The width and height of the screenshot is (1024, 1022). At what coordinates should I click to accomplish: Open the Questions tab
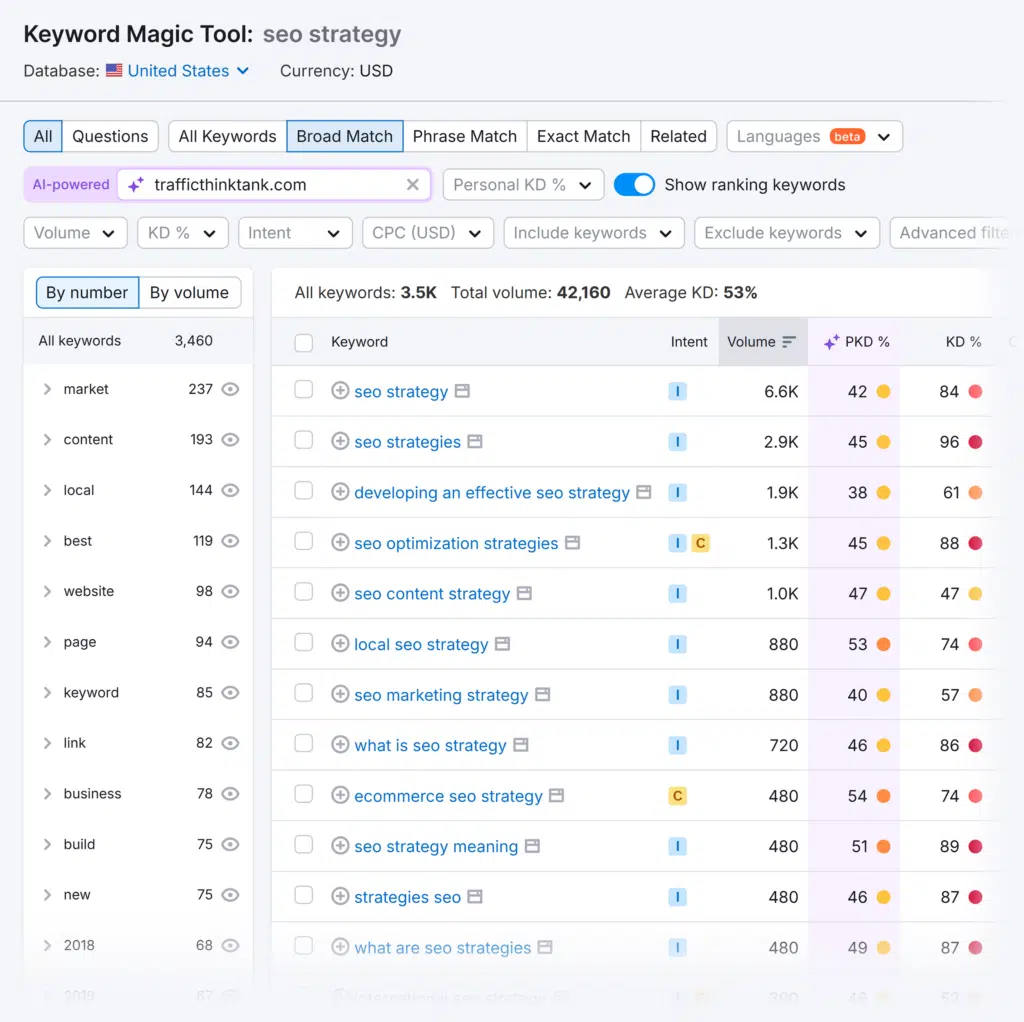click(x=110, y=136)
